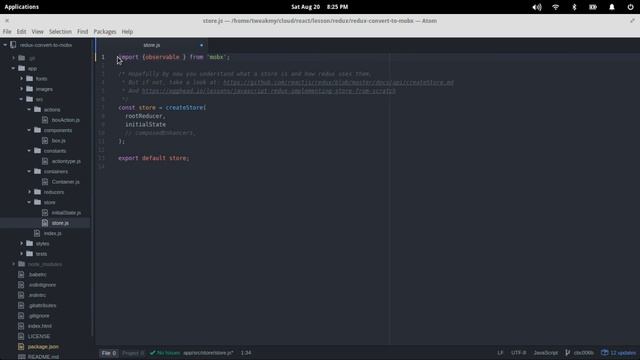
Task: Expand the styles folder arrow
Action: pyautogui.click(x=22, y=243)
